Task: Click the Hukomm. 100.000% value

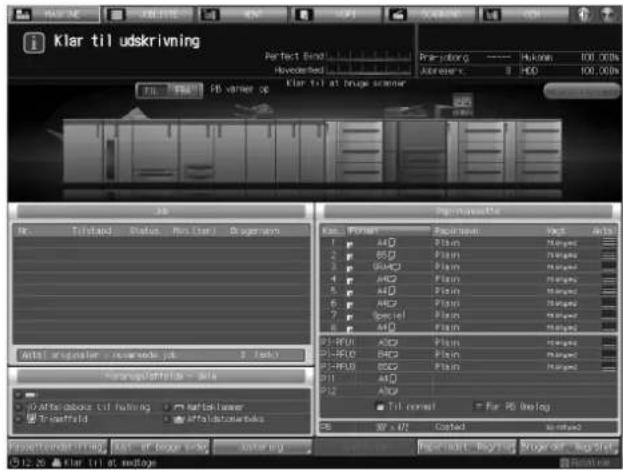Action: [x=600, y=57]
